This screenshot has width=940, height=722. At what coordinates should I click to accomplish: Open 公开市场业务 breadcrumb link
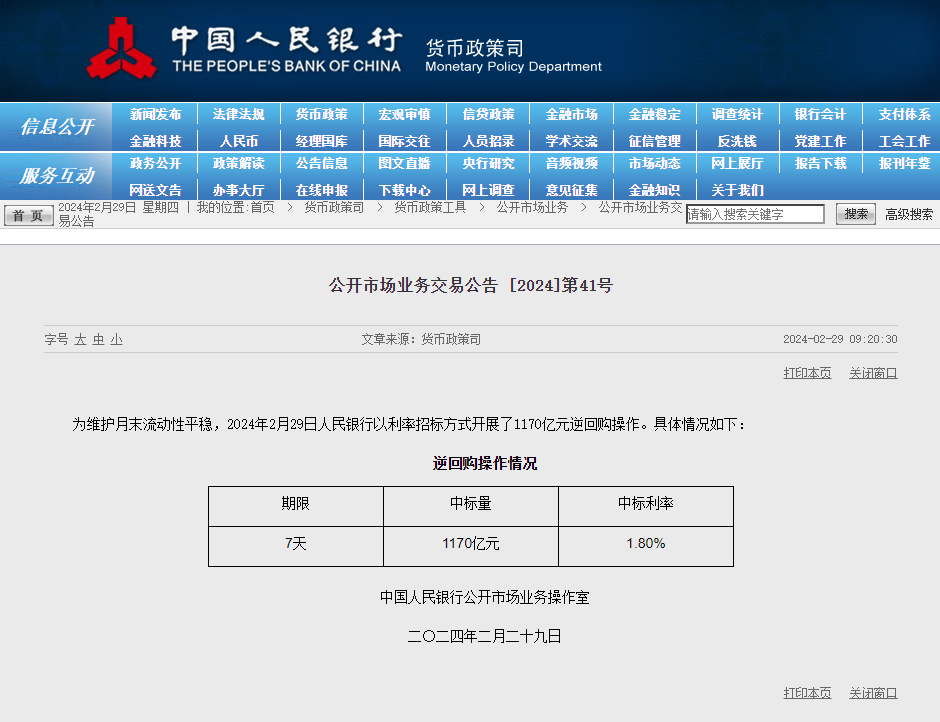(x=532, y=208)
